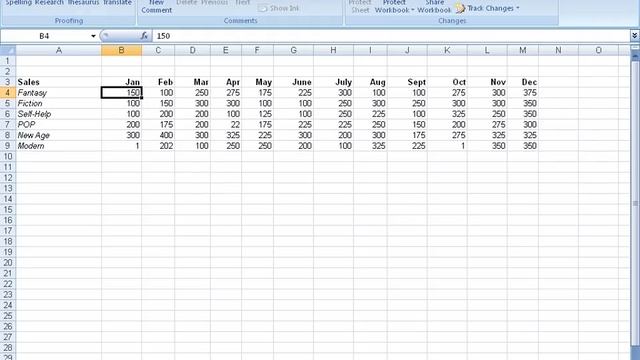Click the Fantasy December value 375
The height and width of the screenshot is (360, 640).
pos(523,93)
